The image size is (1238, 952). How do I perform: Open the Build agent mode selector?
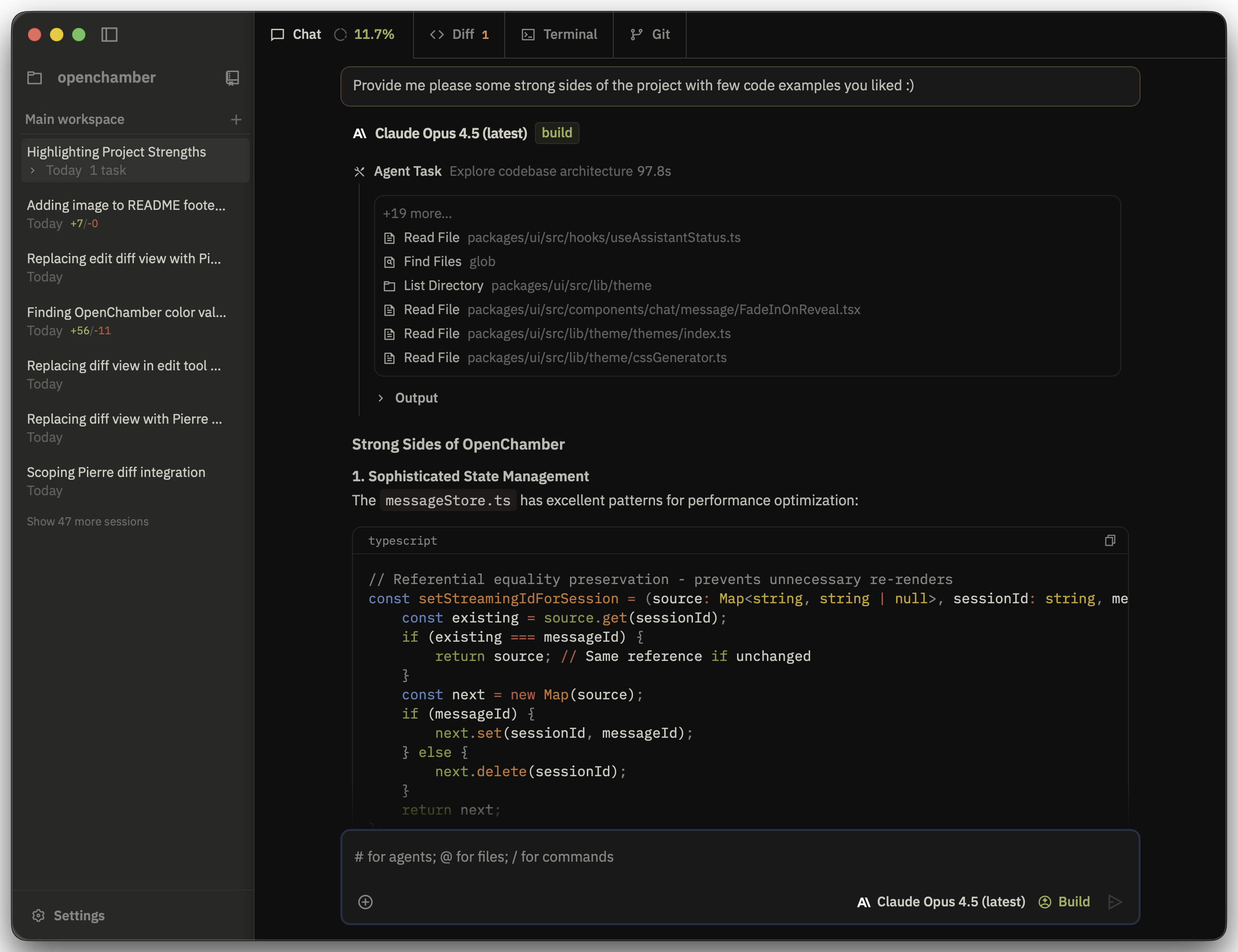tap(1064, 902)
